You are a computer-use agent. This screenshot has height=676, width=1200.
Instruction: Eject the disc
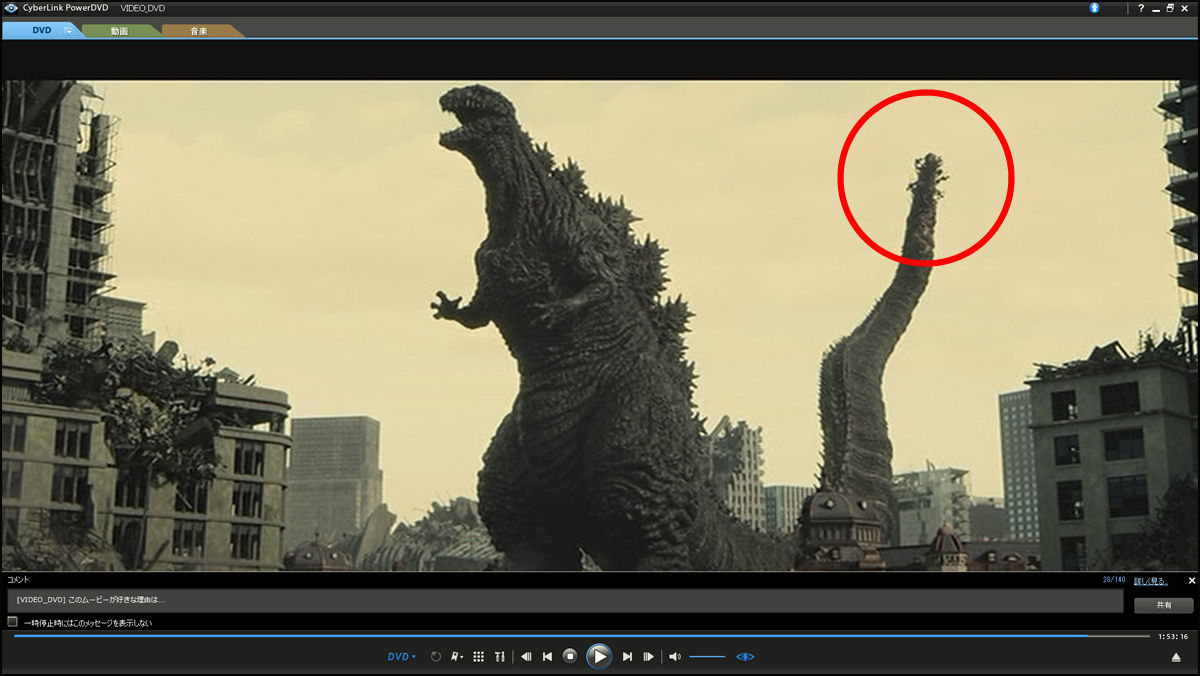click(x=1176, y=657)
